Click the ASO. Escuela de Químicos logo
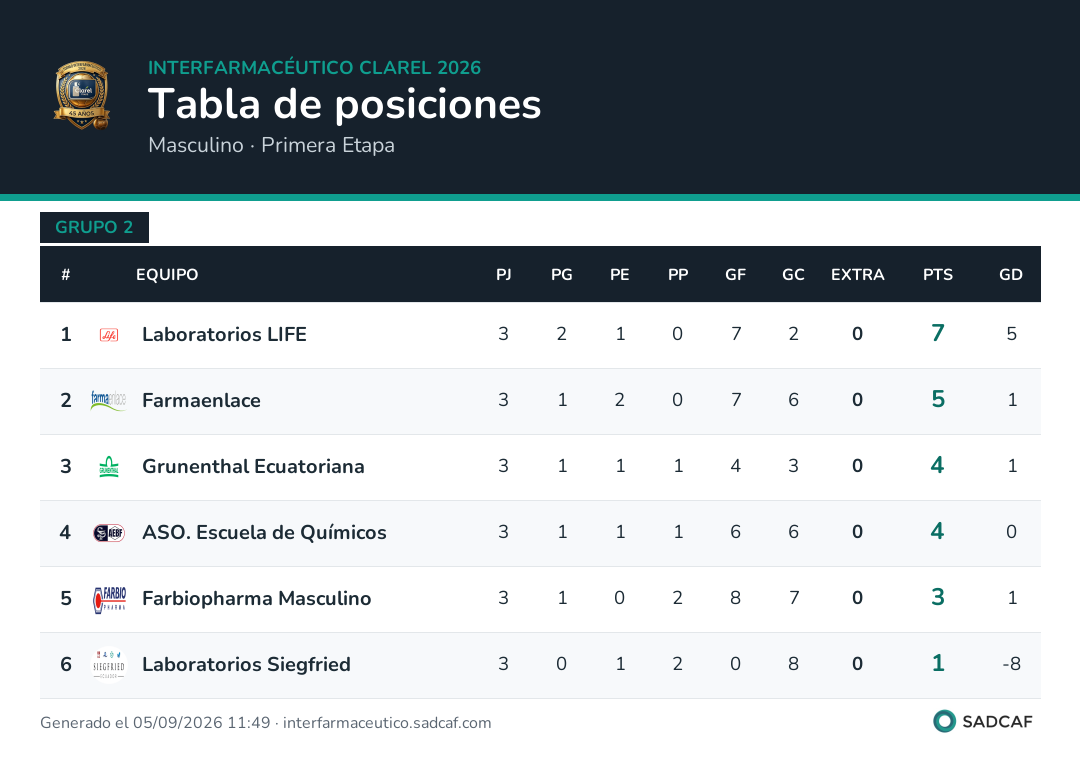1080x774 pixels. click(x=109, y=533)
